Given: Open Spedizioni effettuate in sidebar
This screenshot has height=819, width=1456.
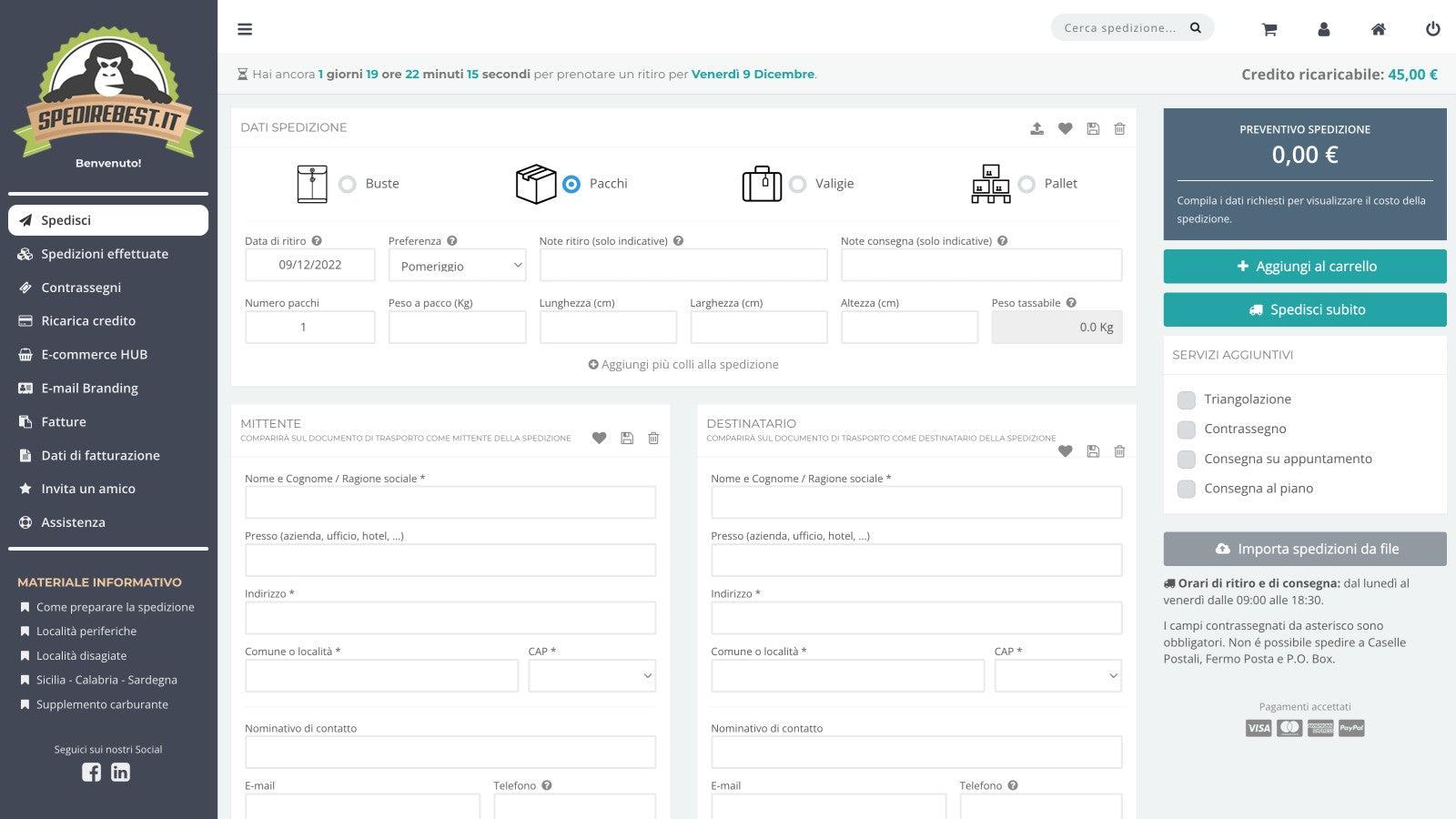Looking at the screenshot, I should coord(105,254).
